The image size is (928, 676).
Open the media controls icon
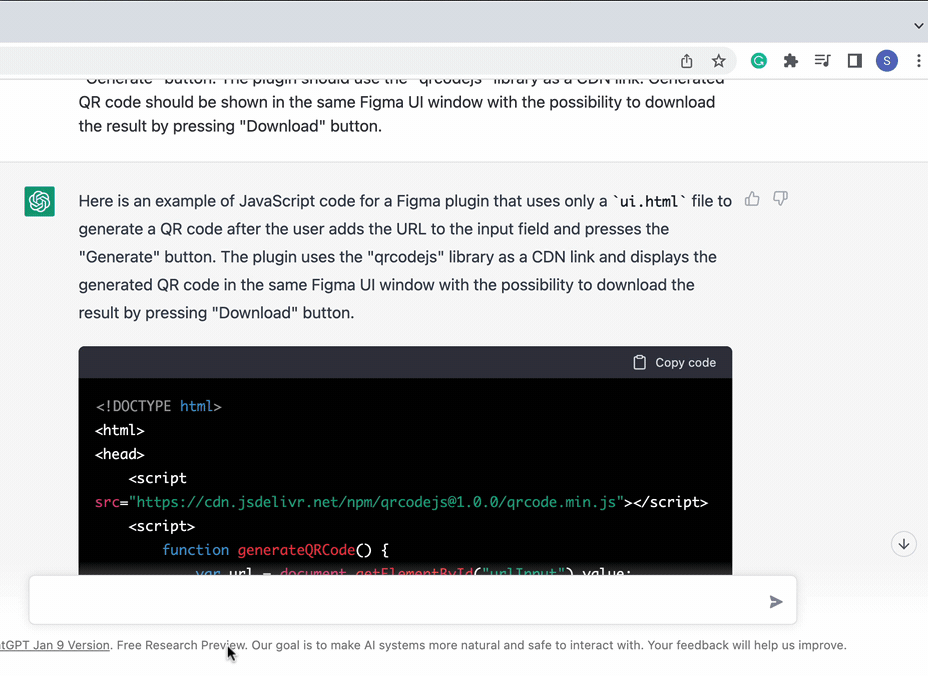(822, 61)
